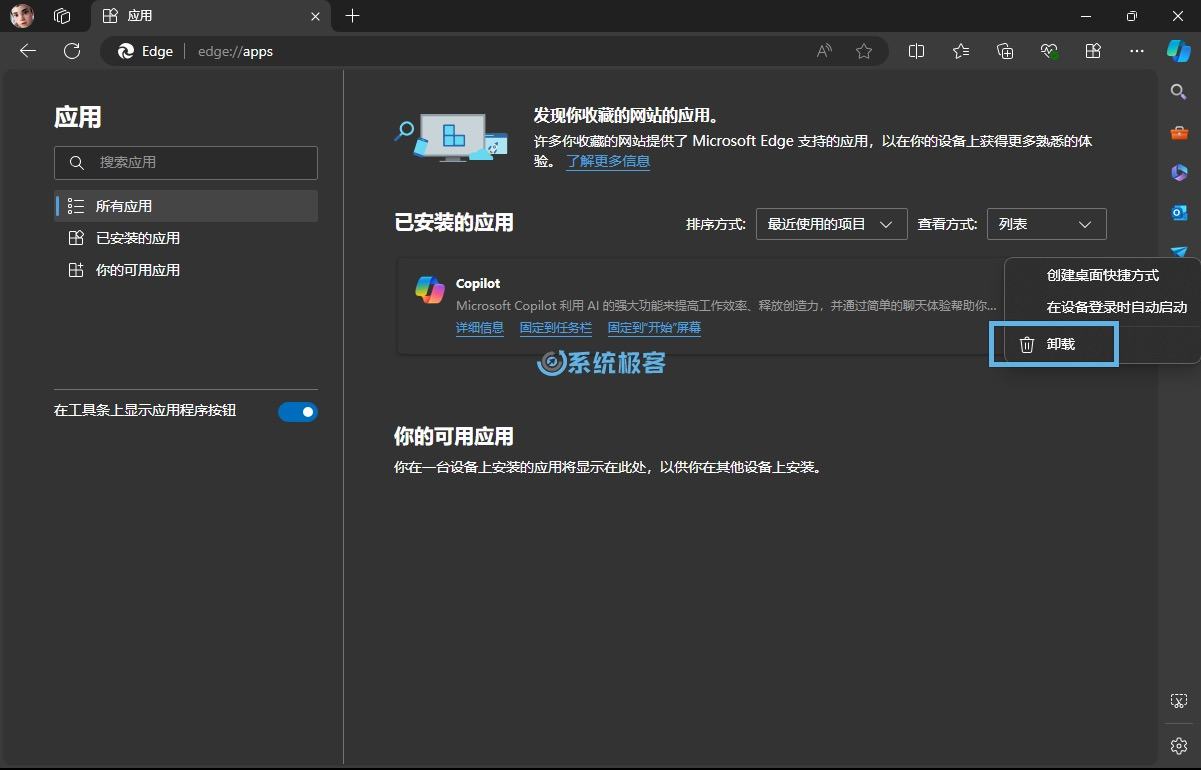Image resolution: width=1201 pixels, height=770 pixels.
Task: Open Outlook sidebar icon
Action: [x=1179, y=213]
